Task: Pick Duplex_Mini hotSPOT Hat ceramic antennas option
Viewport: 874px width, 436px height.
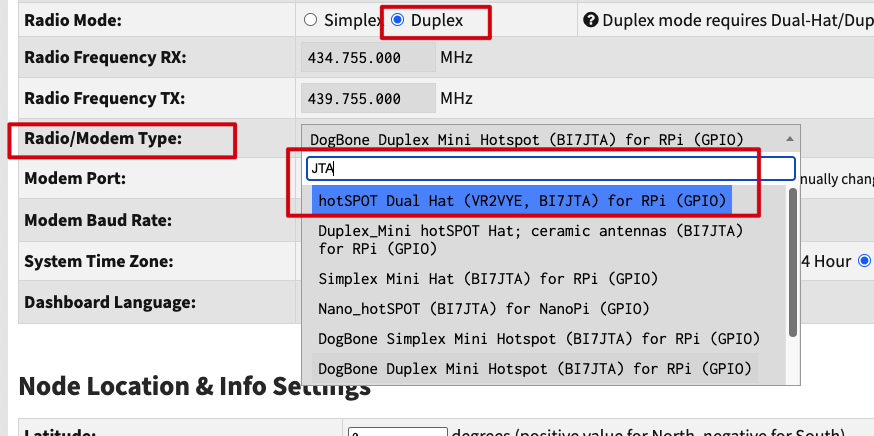Action: click(x=530, y=239)
